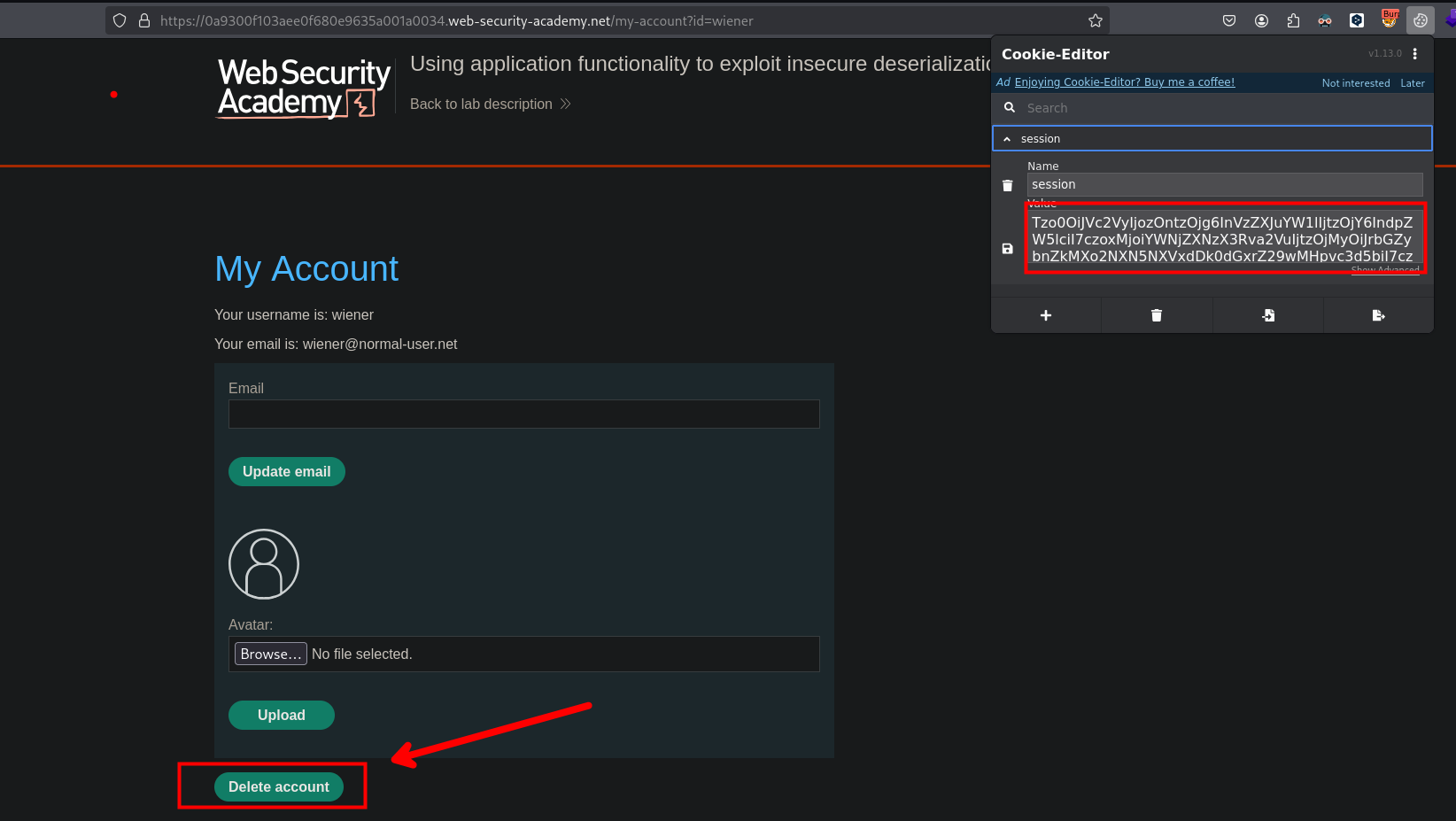Open the Firefox account icon
The width and height of the screenshot is (1456, 821).
click(x=1261, y=20)
